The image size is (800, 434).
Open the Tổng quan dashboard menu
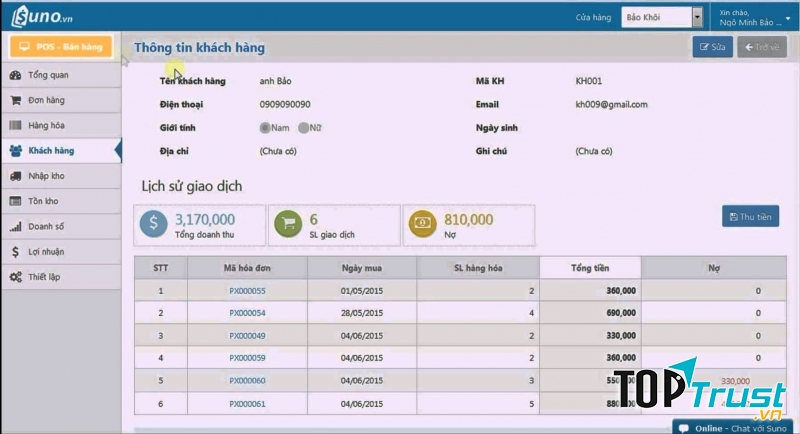pos(48,75)
